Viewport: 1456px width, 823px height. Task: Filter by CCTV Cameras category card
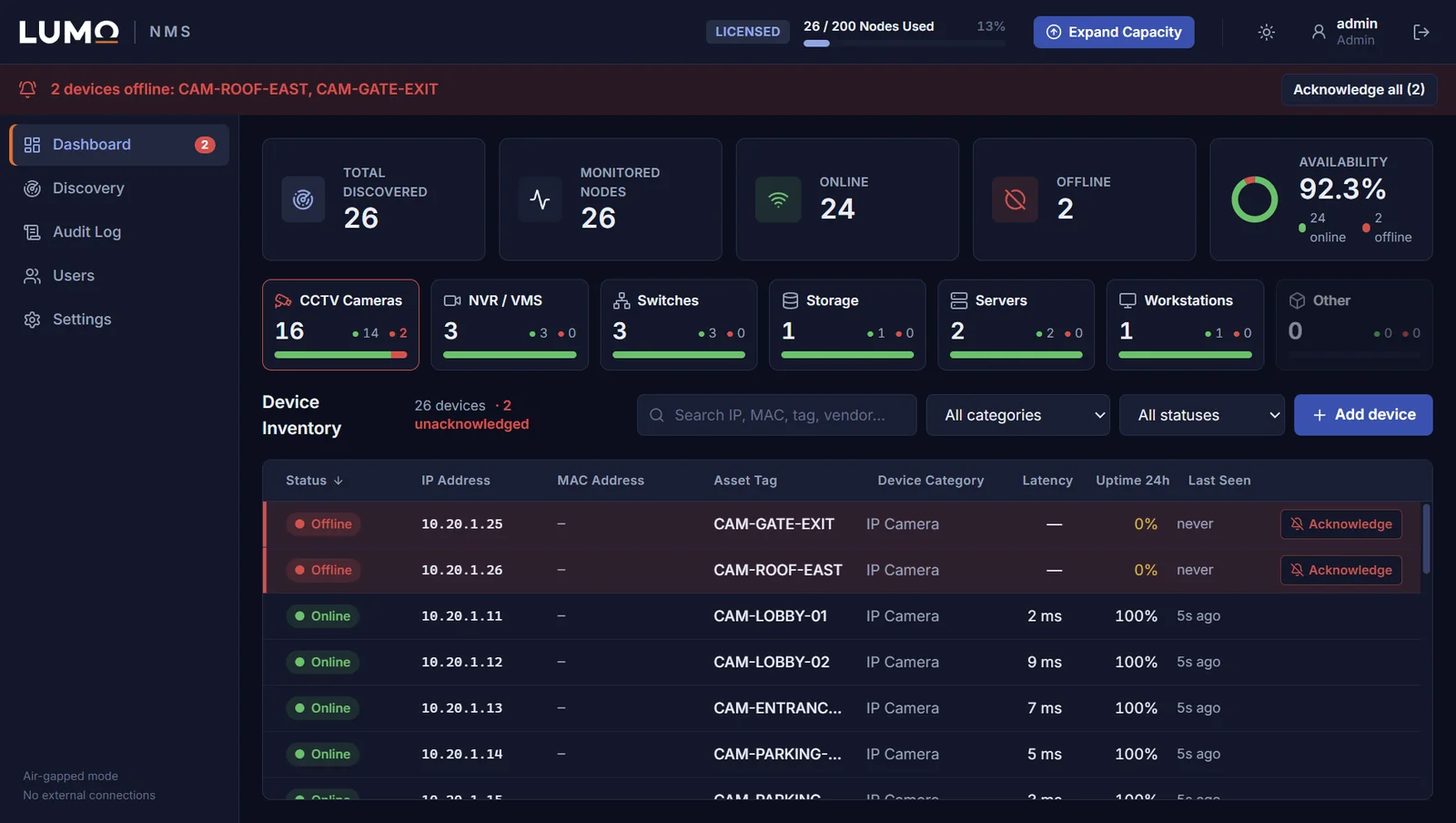[x=340, y=325]
